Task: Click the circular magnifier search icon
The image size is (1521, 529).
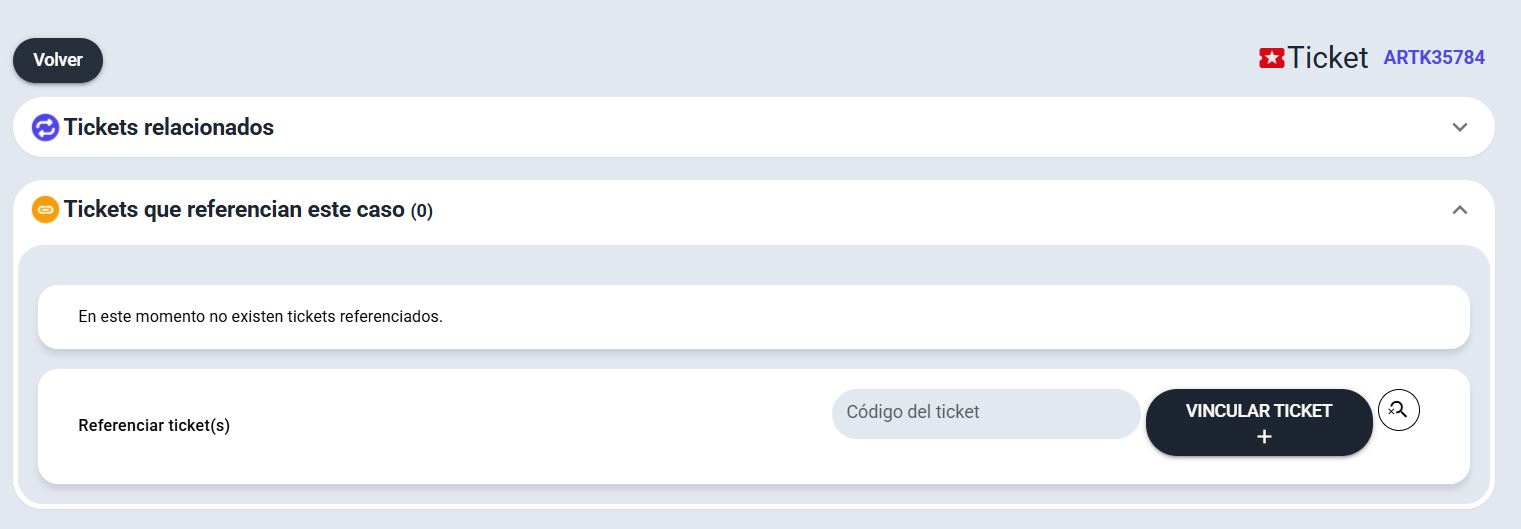Action: click(x=1398, y=410)
